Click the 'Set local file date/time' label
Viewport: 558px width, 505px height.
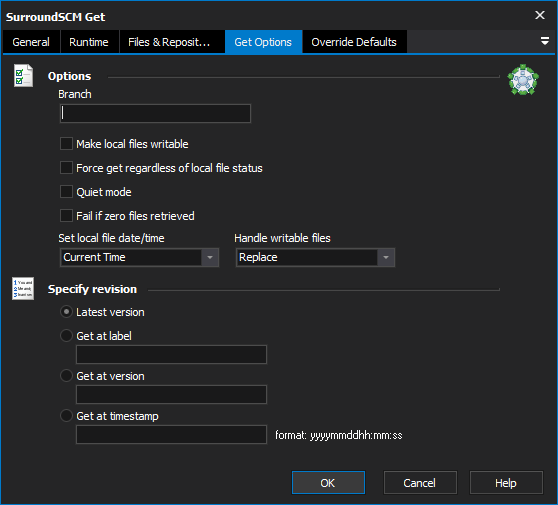[111, 238]
